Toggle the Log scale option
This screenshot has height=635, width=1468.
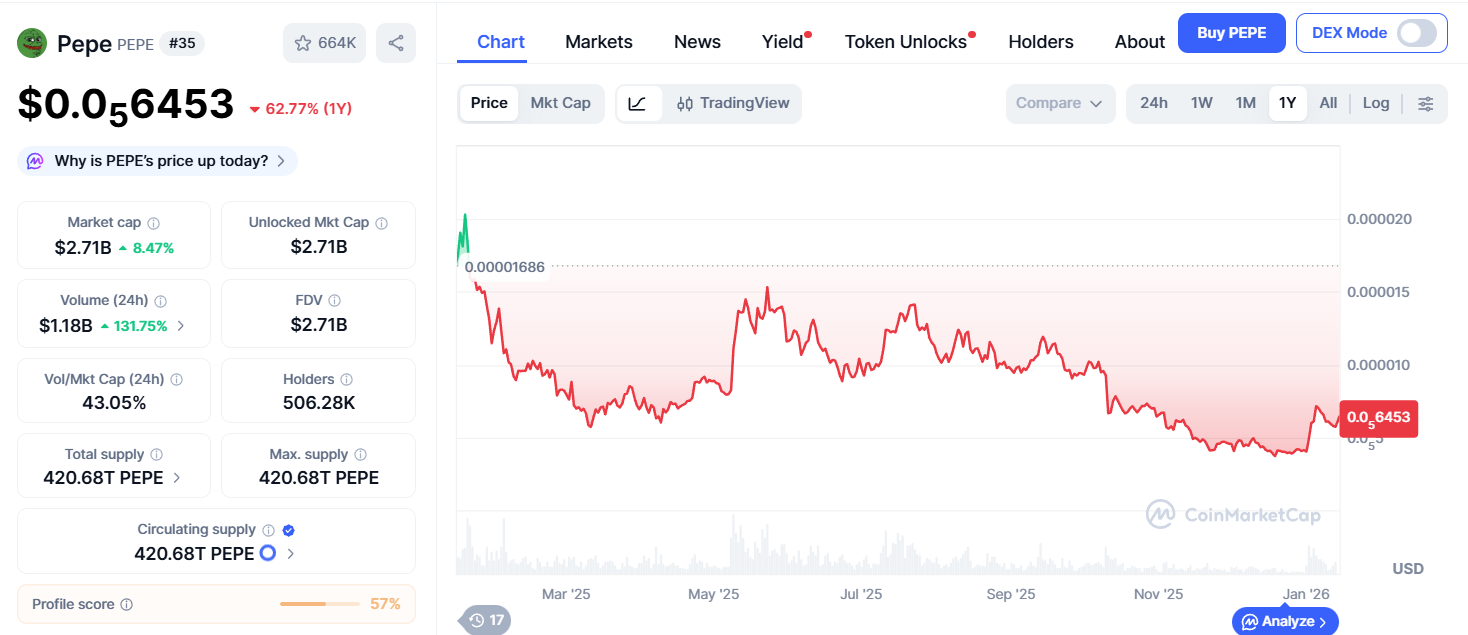[x=1376, y=103]
